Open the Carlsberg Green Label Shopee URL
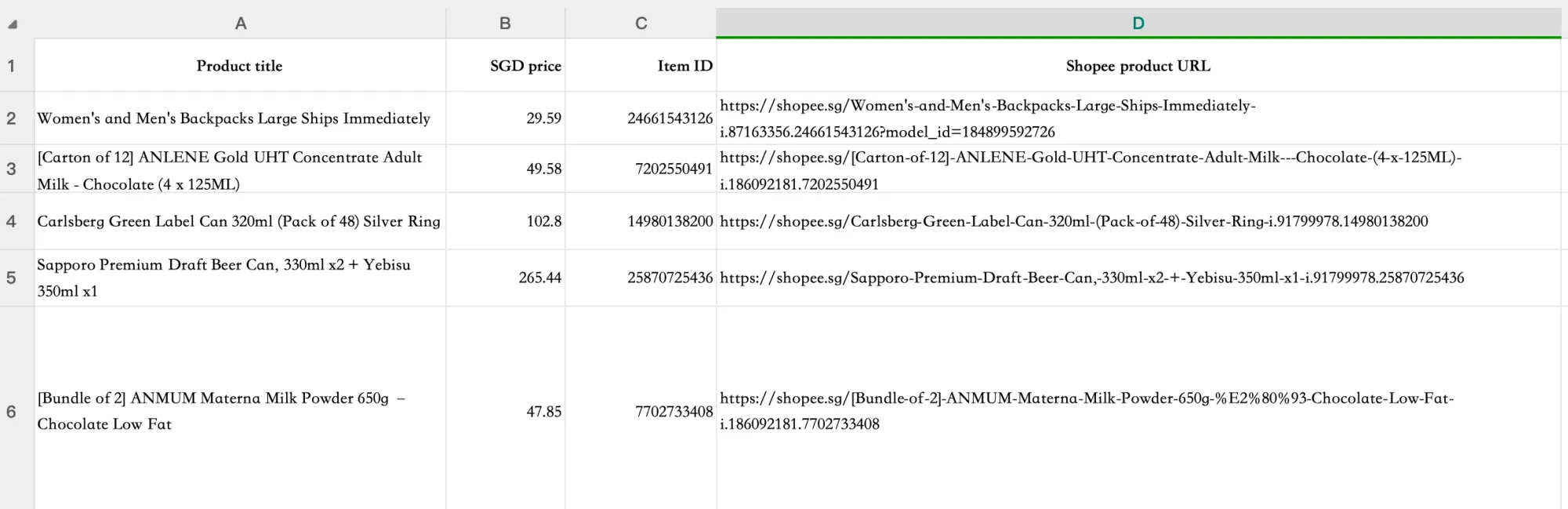 click(1074, 221)
